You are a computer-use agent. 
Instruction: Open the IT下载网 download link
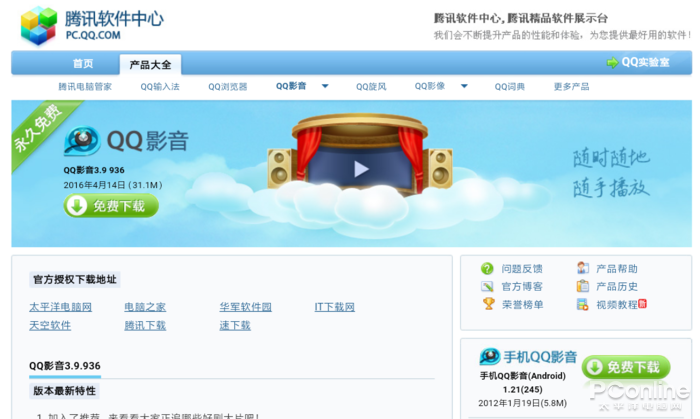(334, 307)
